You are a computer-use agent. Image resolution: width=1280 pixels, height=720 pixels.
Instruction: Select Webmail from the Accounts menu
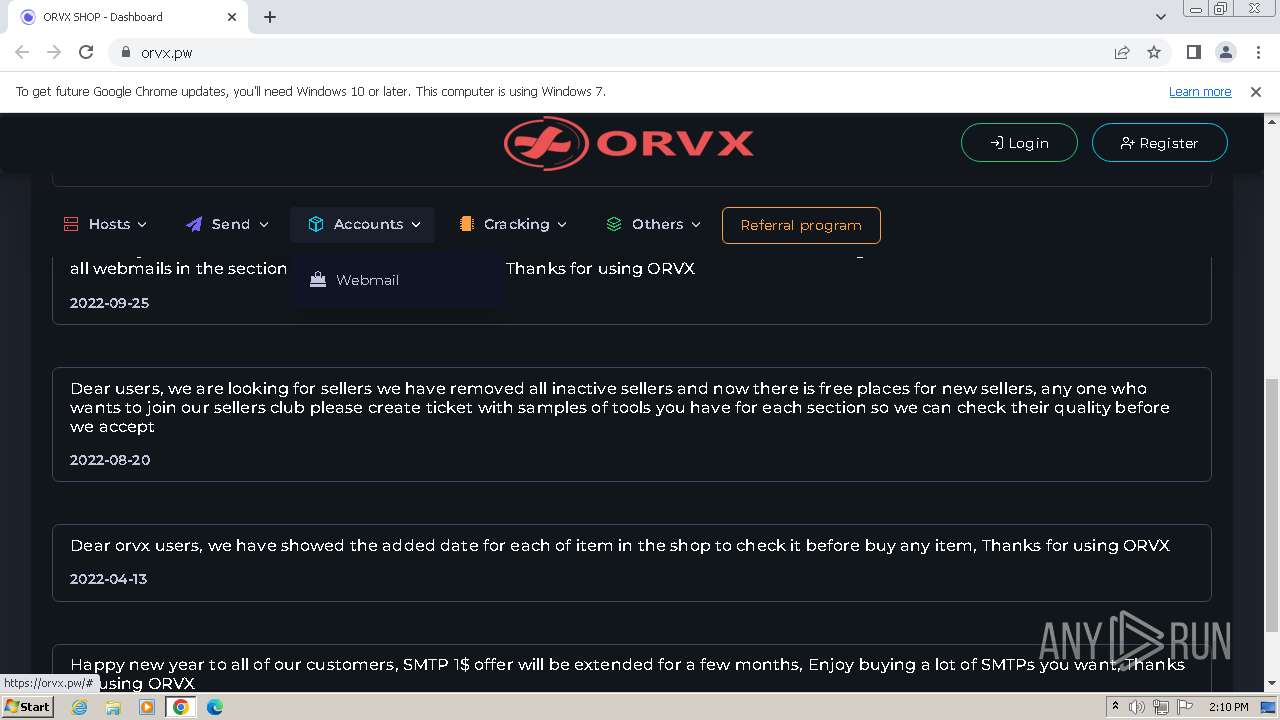point(396,280)
